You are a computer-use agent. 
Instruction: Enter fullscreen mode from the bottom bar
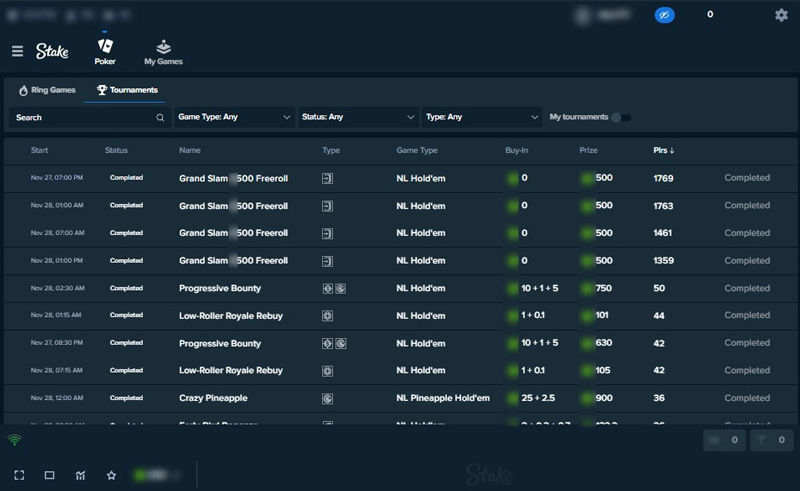19,475
